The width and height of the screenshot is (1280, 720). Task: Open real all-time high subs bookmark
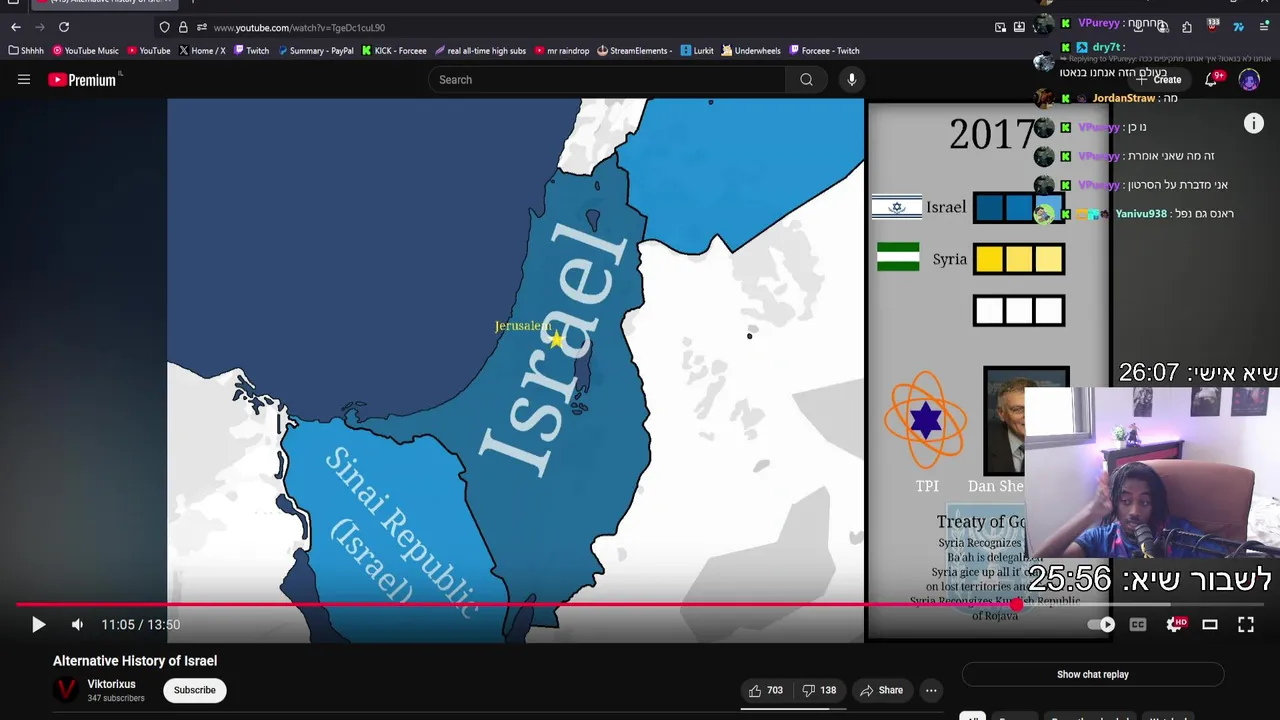coord(480,50)
